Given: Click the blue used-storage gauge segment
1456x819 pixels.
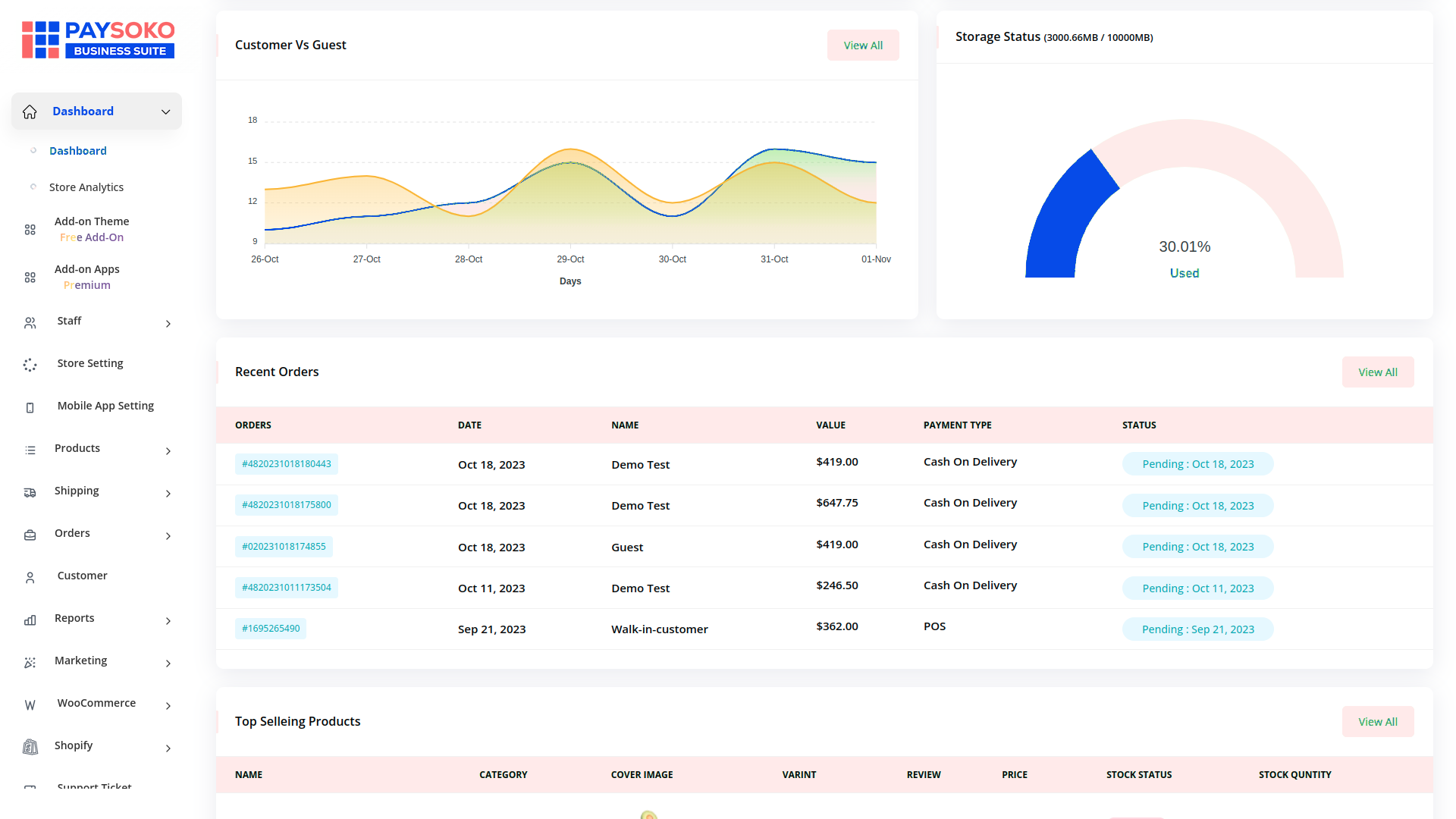Looking at the screenshot, I should point(1063,220).
